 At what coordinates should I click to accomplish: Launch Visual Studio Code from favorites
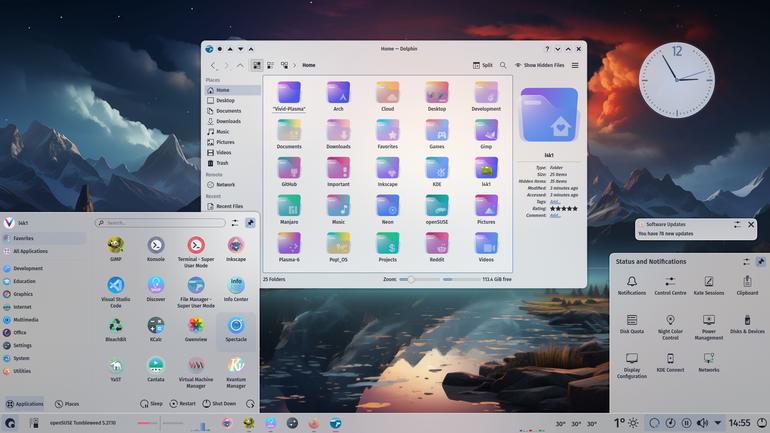pyautogui.click(x=115, y=292)
